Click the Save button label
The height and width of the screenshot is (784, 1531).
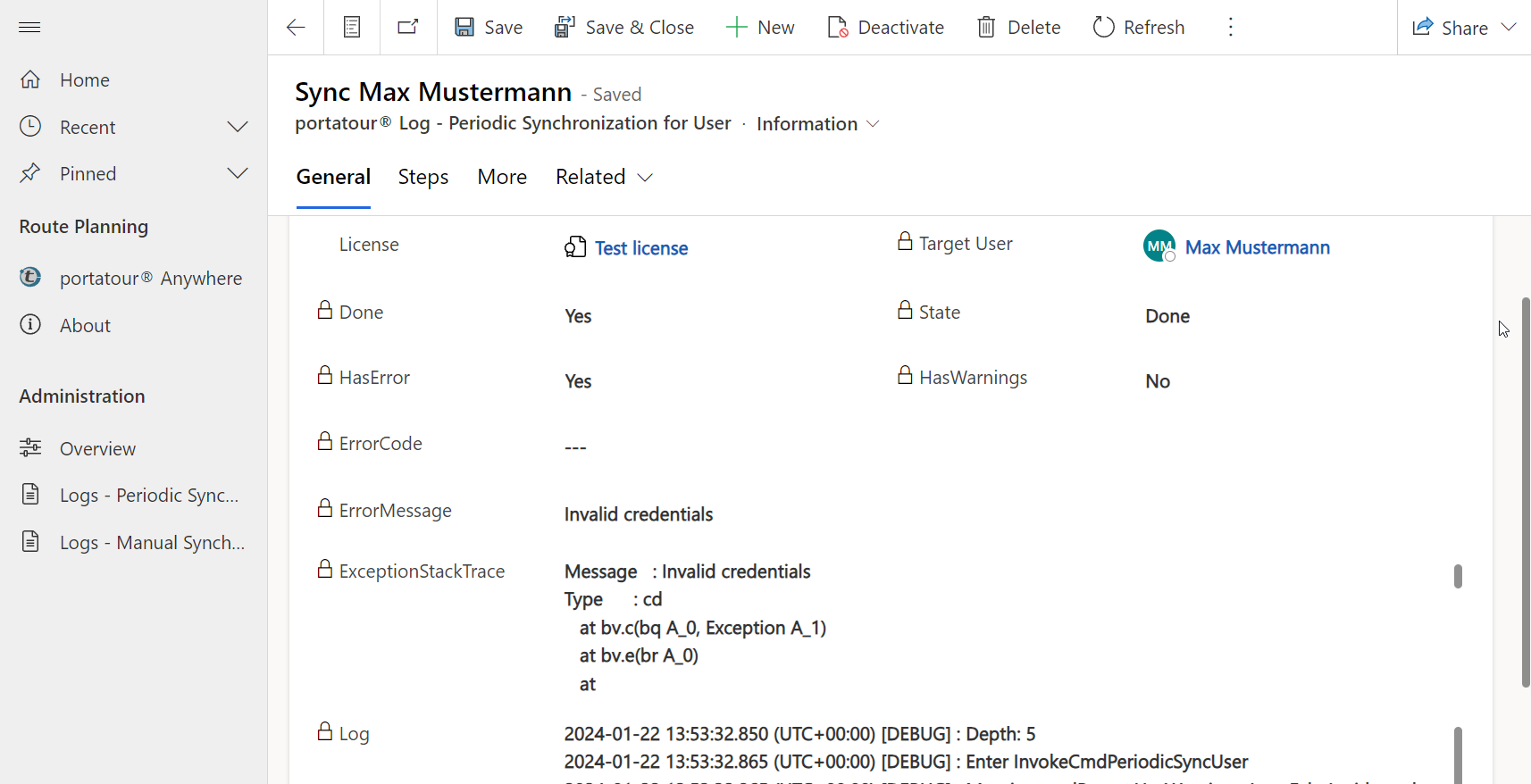point(503,28)
